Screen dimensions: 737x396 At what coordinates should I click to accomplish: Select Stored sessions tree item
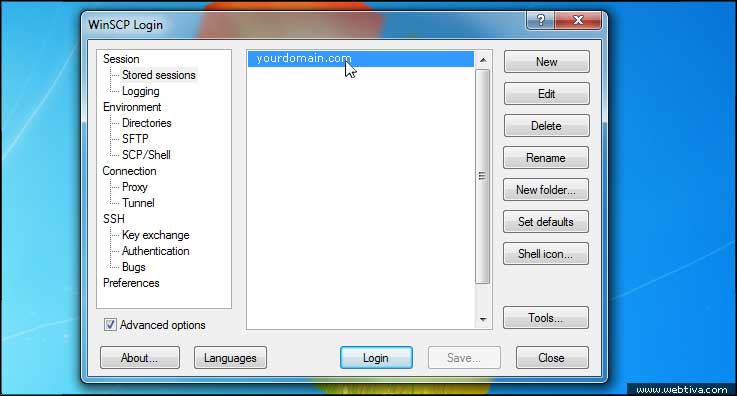(x=158, y=75)
